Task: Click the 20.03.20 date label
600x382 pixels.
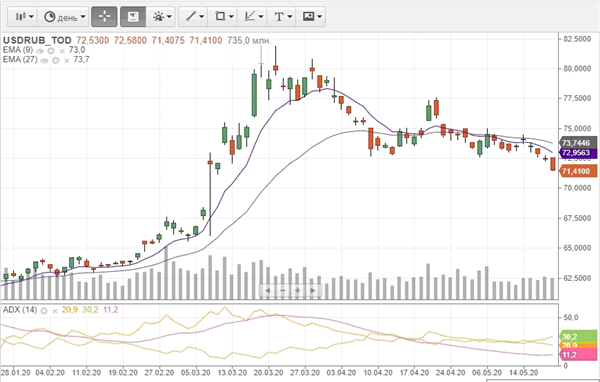Action: pyautogui.click(x=269, y=372)
